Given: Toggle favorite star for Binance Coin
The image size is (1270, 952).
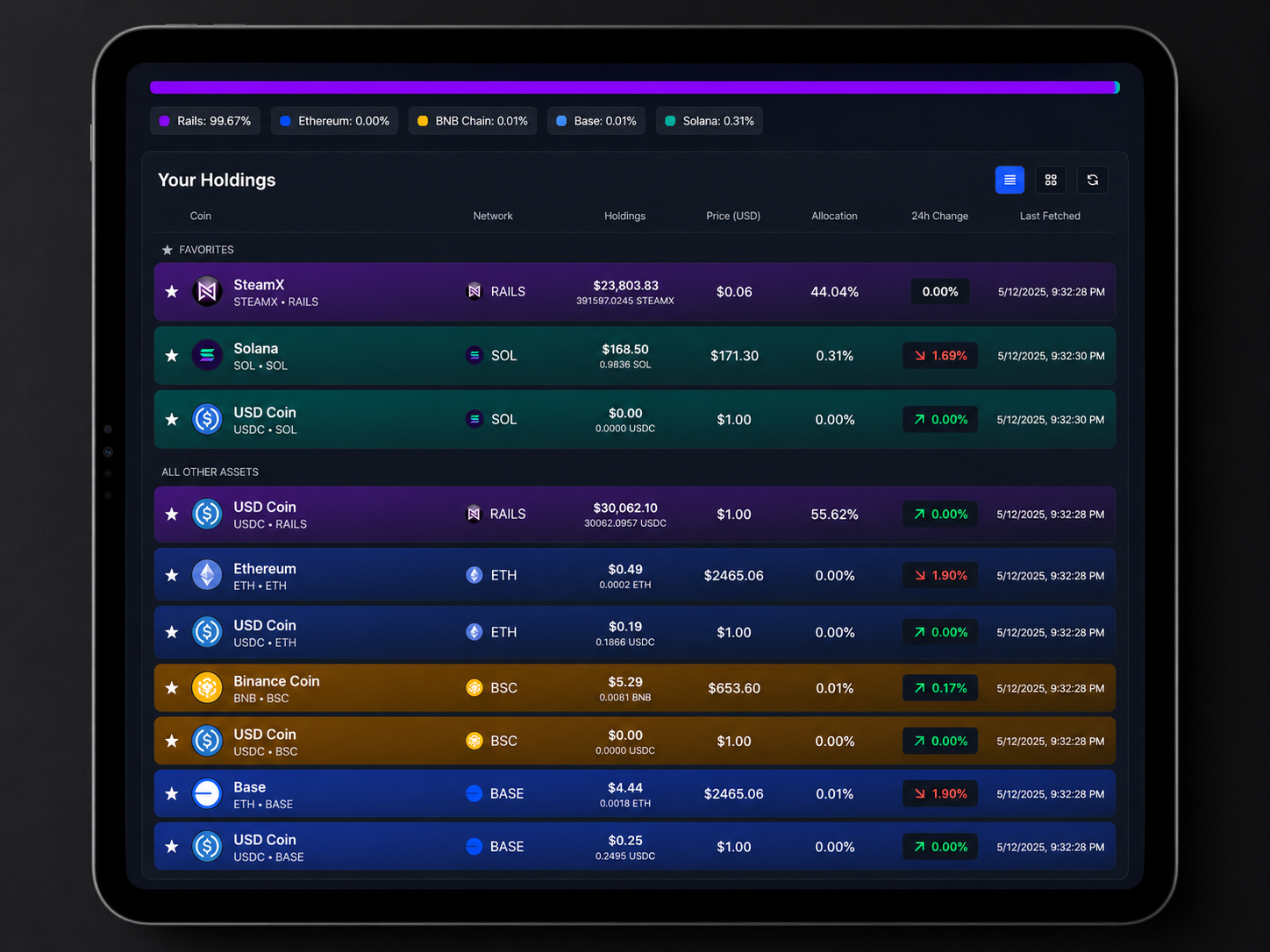Looking at the screenshot, I should click(x=172, y=688).
